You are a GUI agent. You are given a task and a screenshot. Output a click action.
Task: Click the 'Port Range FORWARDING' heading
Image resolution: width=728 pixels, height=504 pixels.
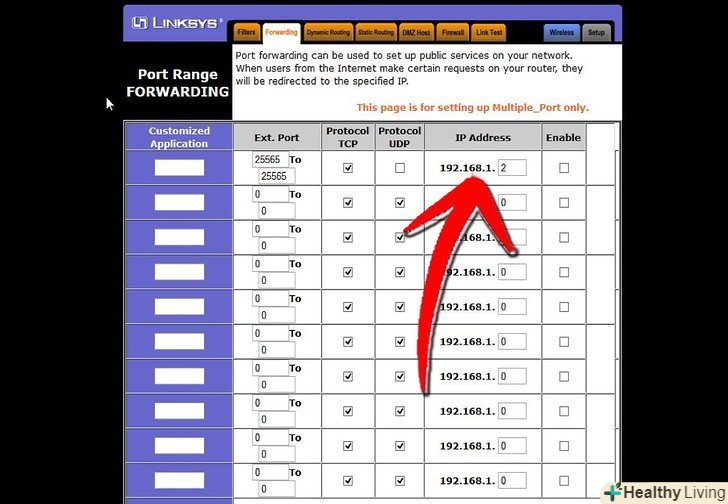[x=178, y=83]
